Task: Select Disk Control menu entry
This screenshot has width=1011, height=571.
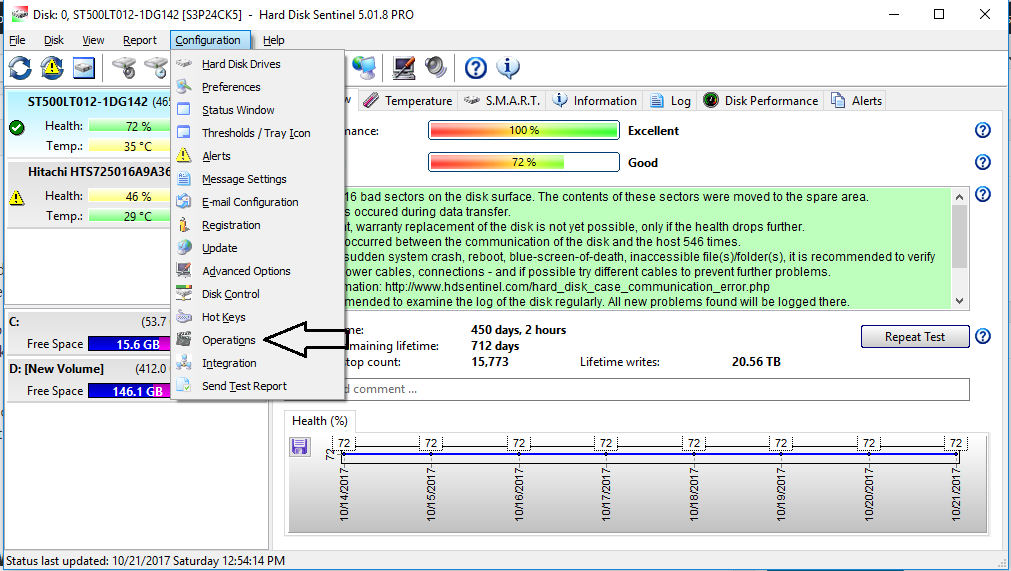Action: (258, 294)
